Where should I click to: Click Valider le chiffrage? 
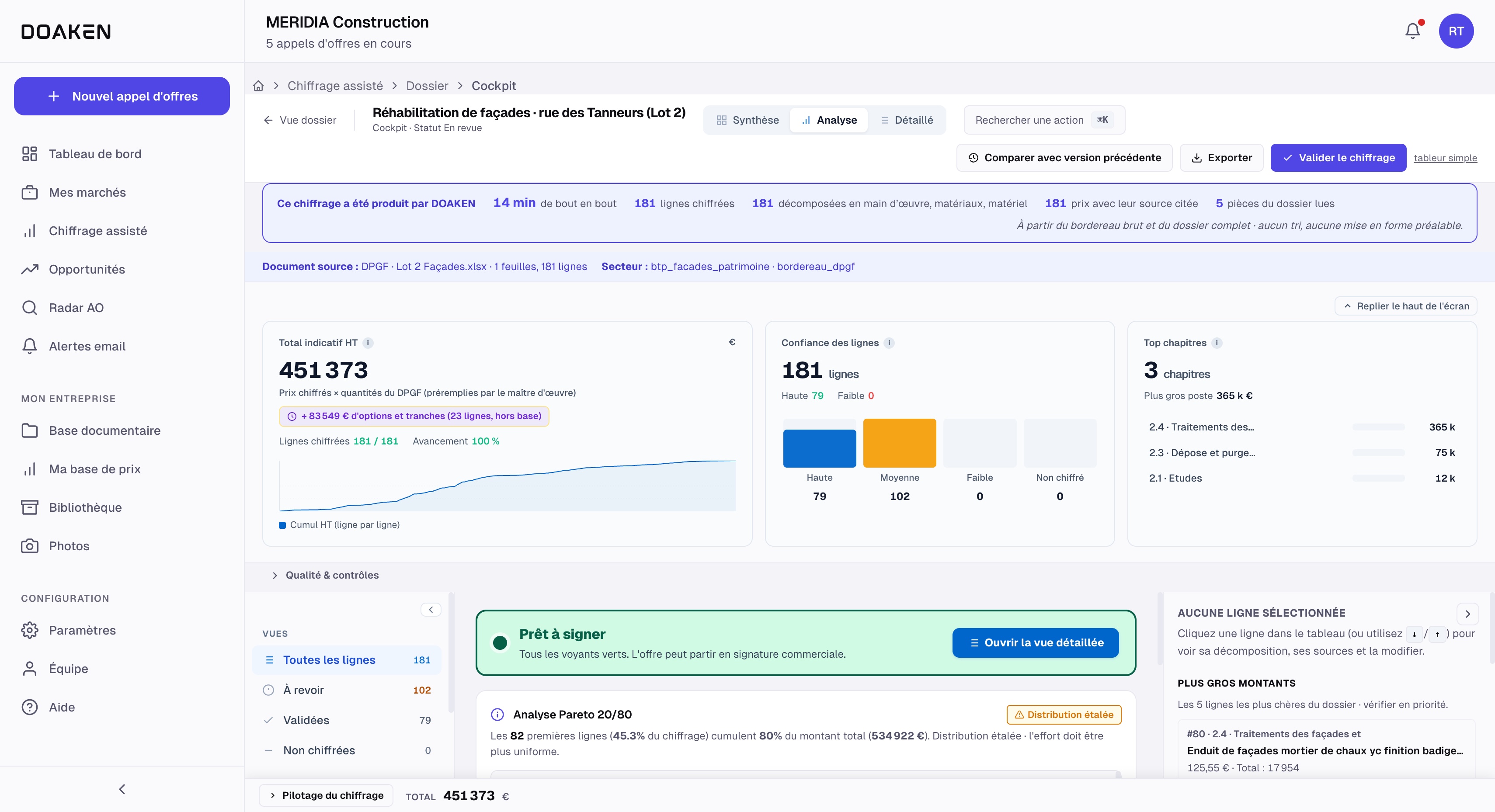point(1339,158)
